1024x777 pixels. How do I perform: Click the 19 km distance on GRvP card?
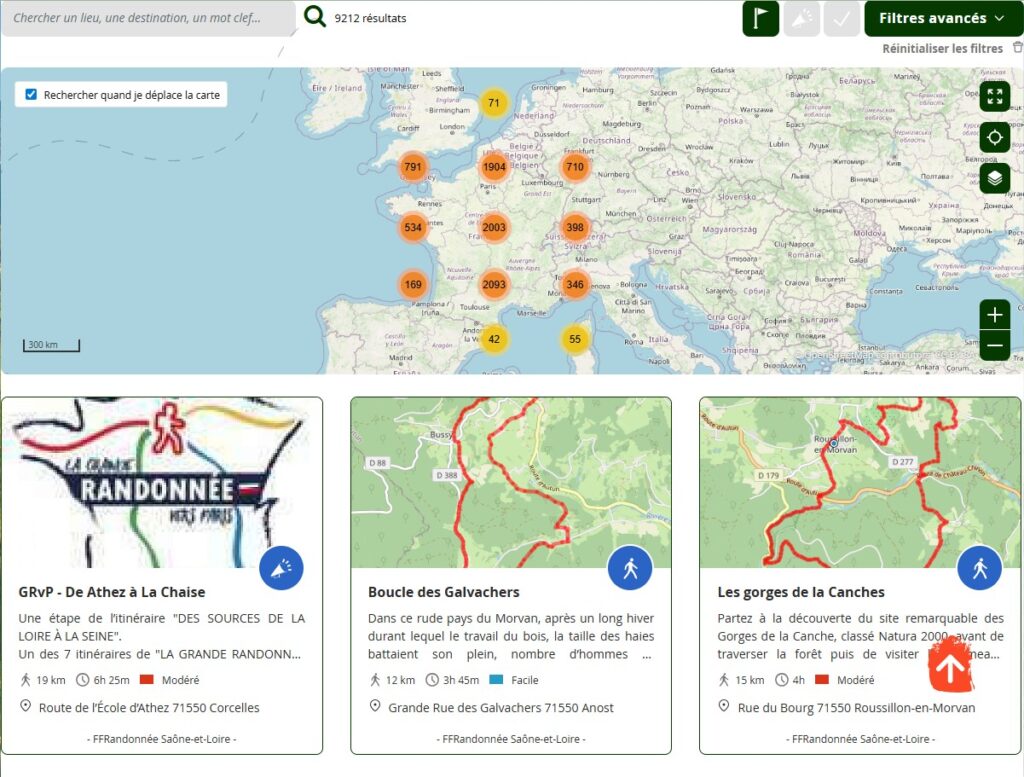pos(51,680)
